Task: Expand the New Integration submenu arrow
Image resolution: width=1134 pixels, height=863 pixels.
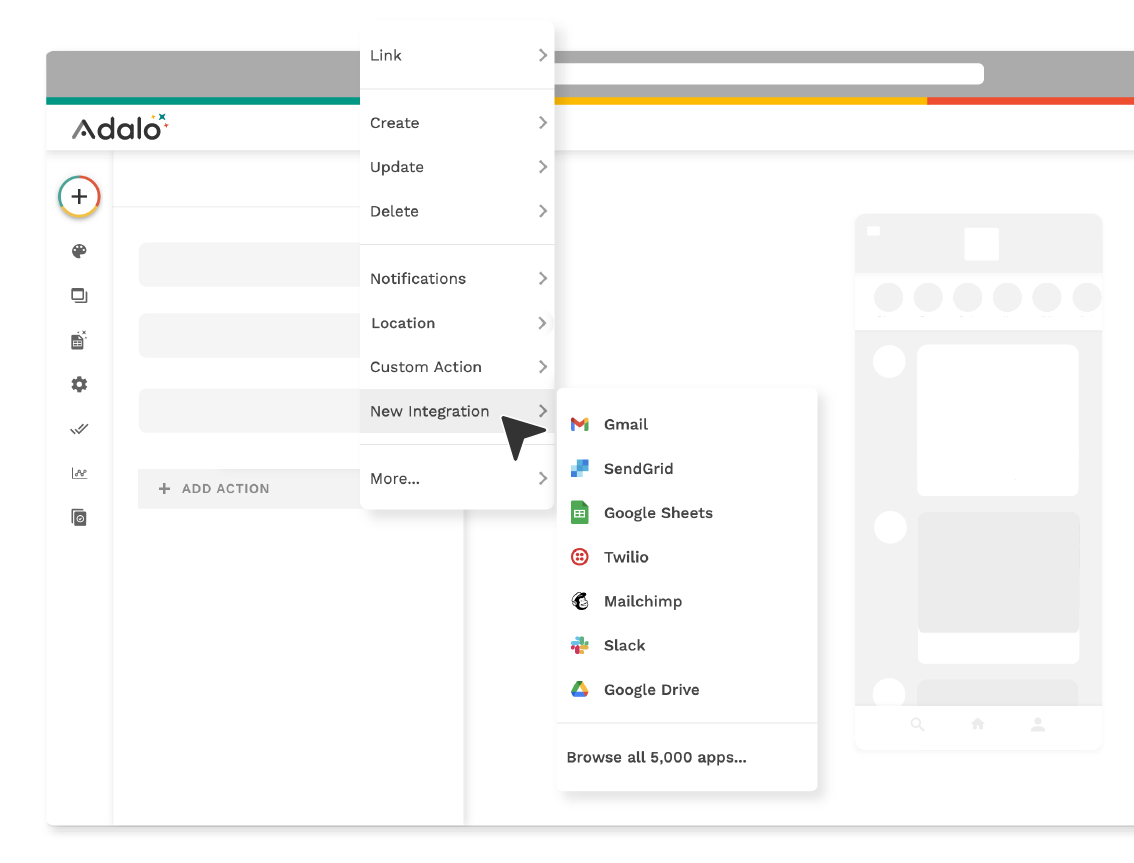Action: [x=542, y=410]
